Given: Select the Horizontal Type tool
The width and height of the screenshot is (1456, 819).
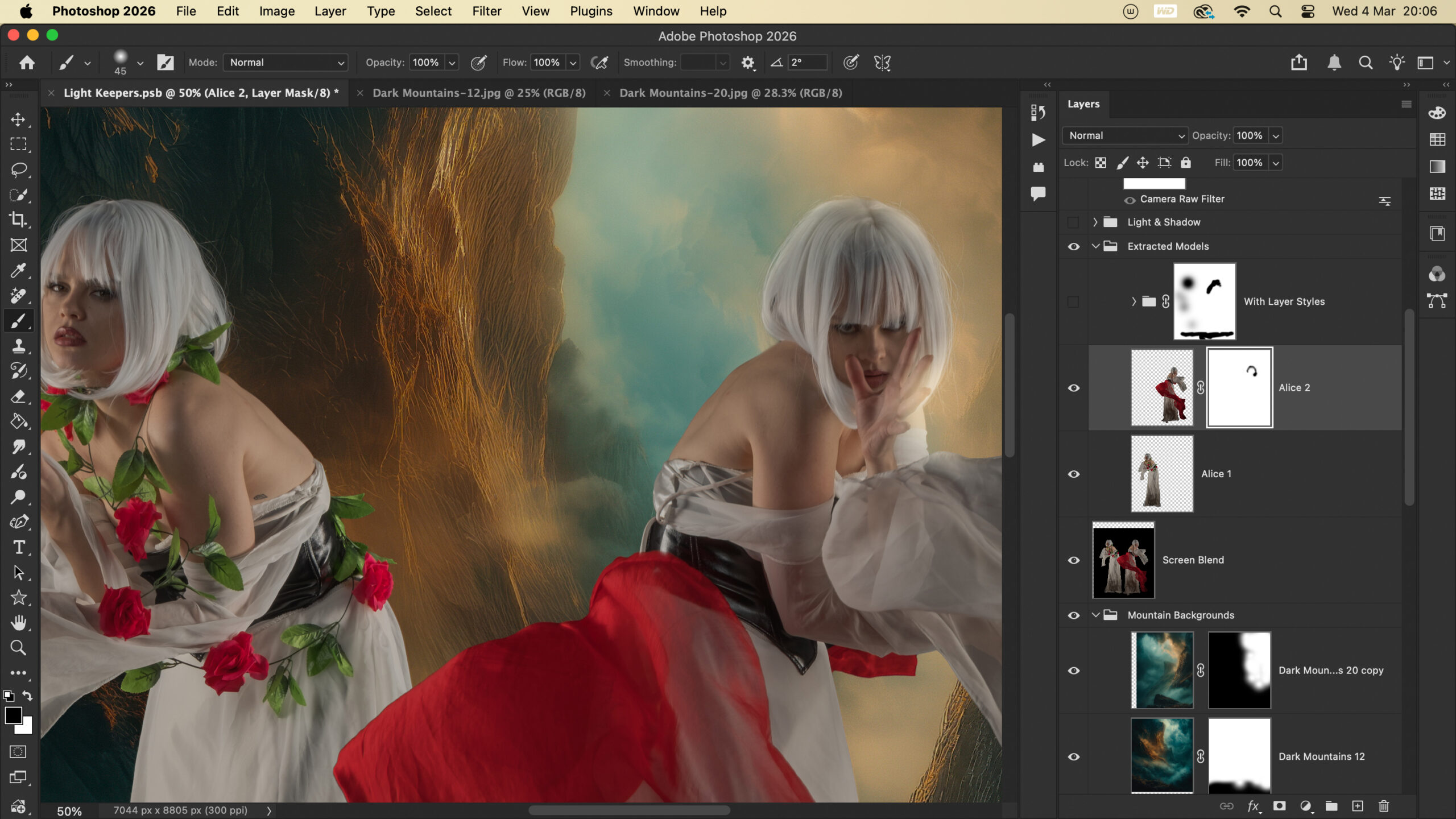Looking at the screenshot, I should pos(18,547).
